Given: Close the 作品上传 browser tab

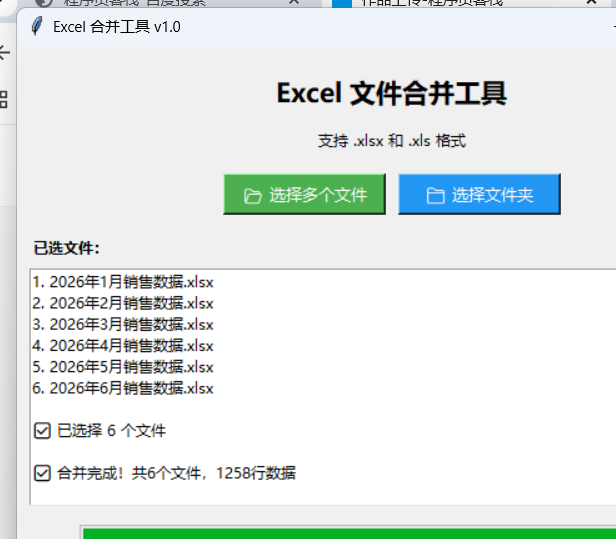Looking at the screenshot, I should pos(592,2).
